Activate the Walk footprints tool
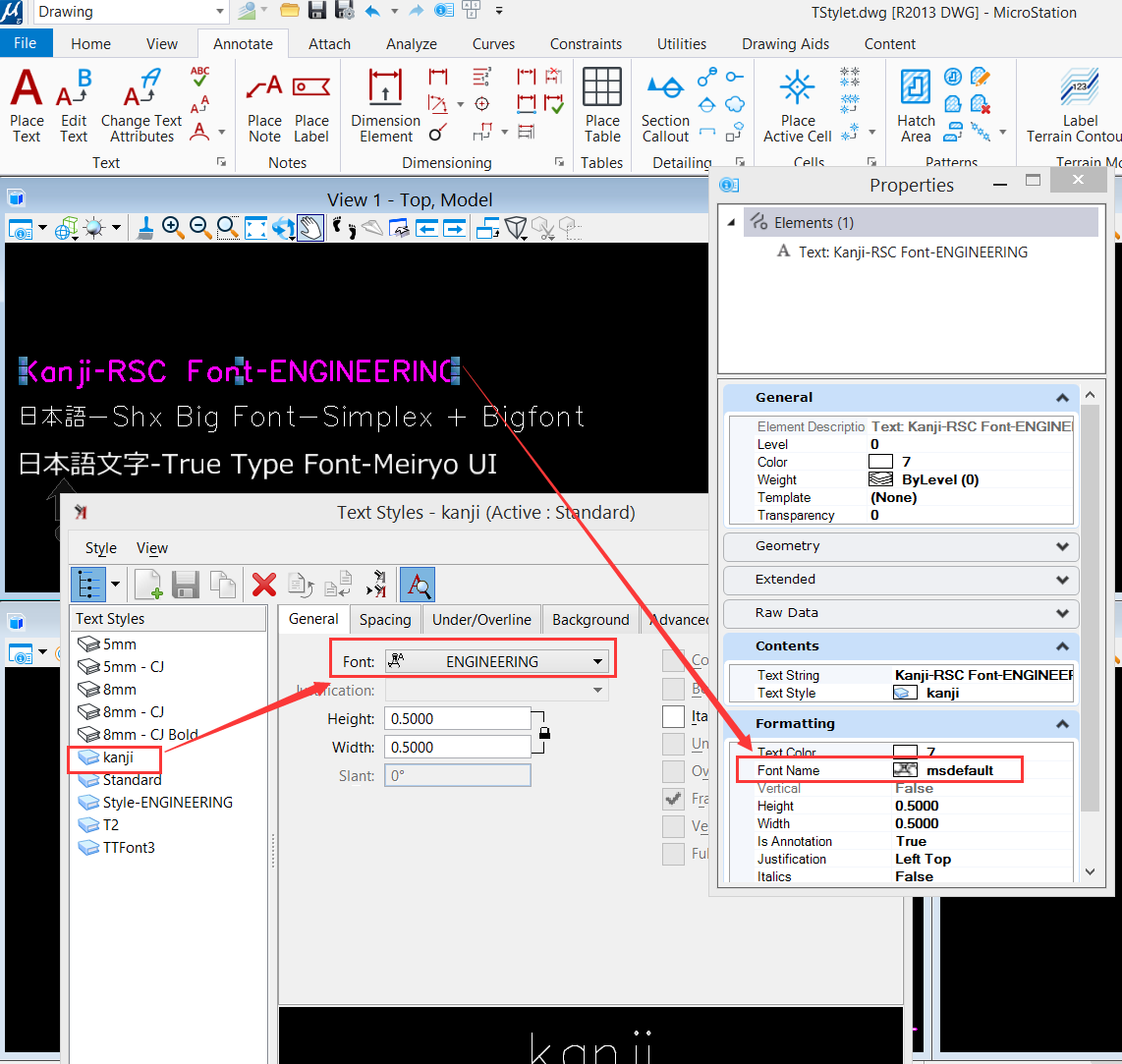 pos(344,228)
